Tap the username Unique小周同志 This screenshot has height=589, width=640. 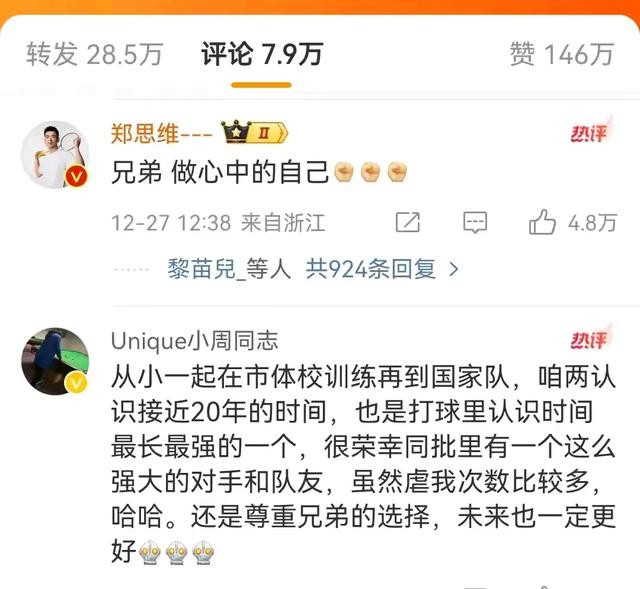[195, 341]
